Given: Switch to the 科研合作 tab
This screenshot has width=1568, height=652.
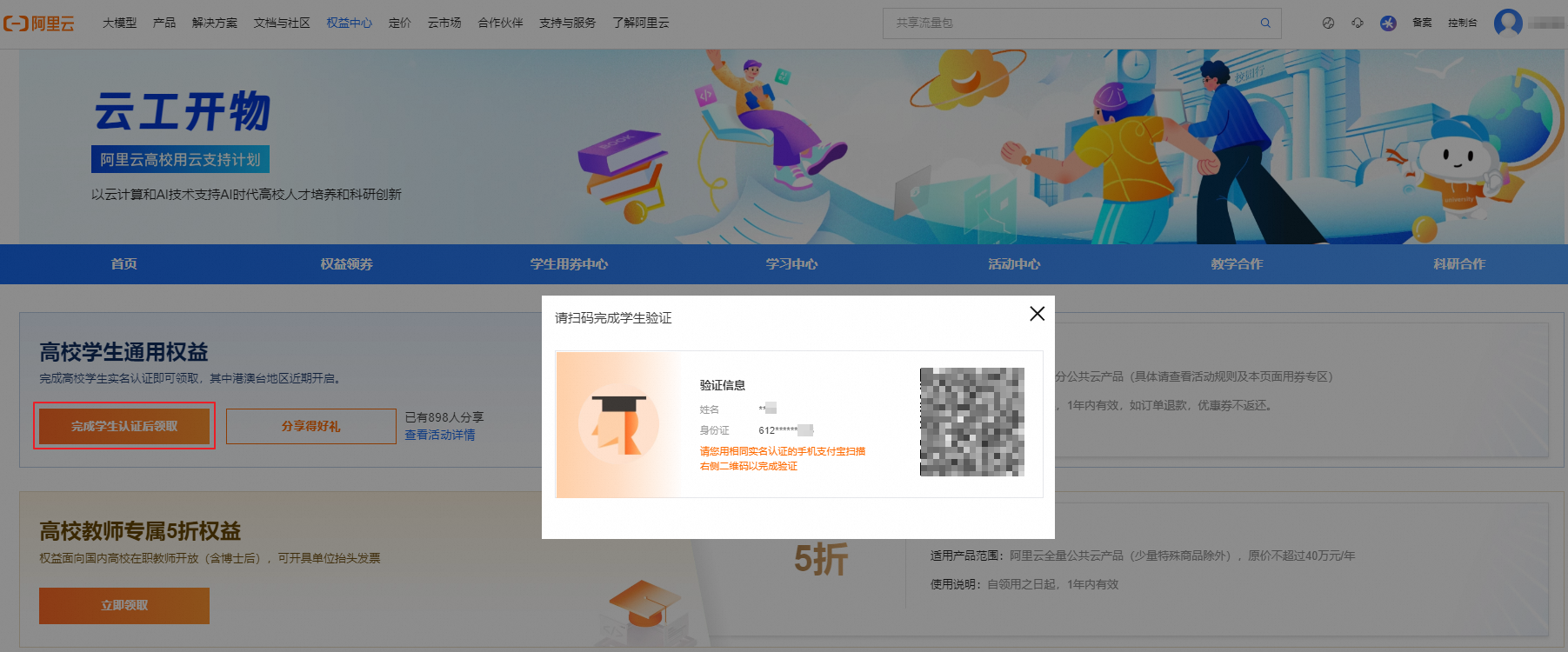Looking at the screenshot, I should (1459, 264).
